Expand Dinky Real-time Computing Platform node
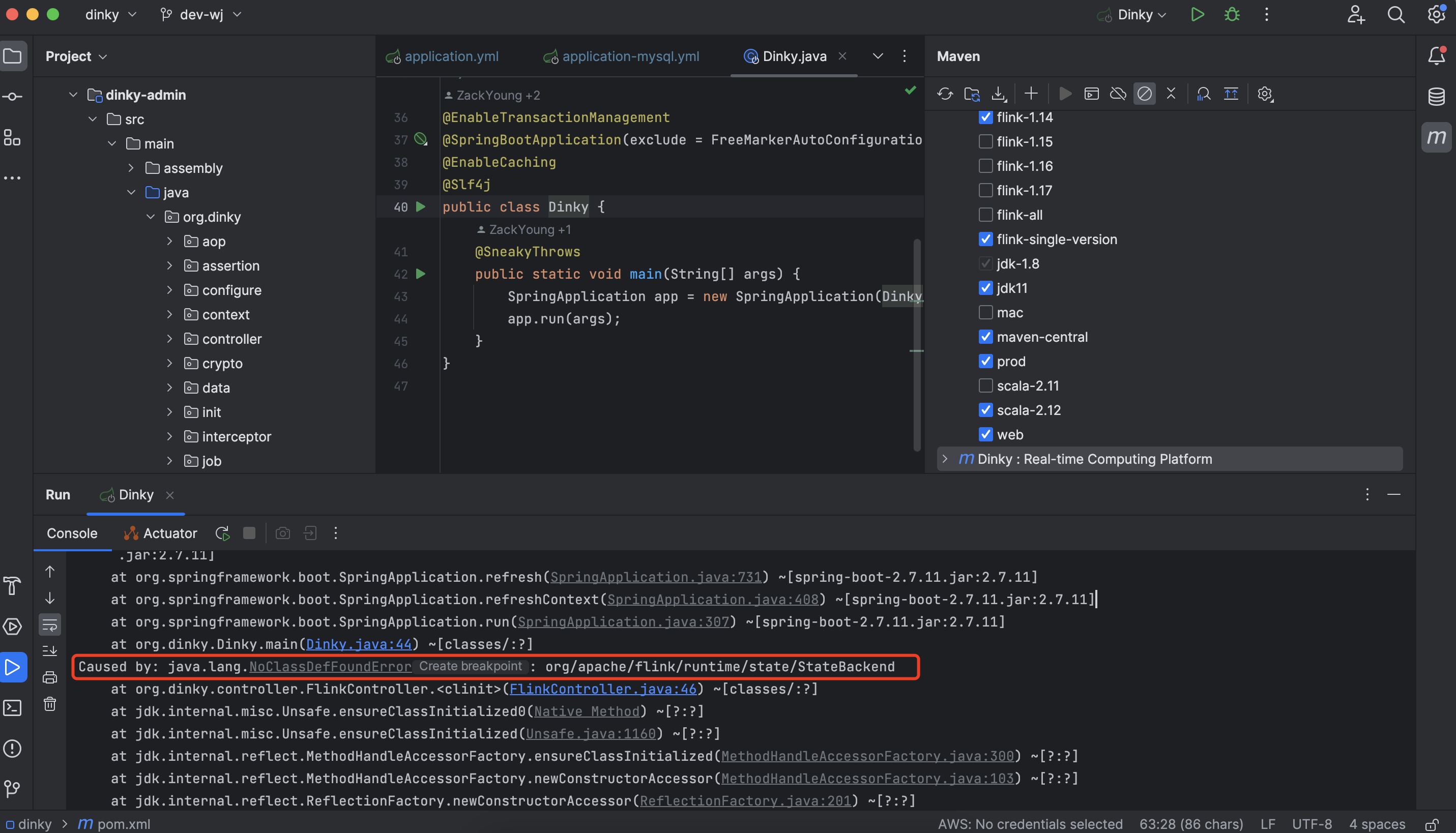The width and height of the screenshot is (1456, 833). pyautogui.click(x=945, y=459)
